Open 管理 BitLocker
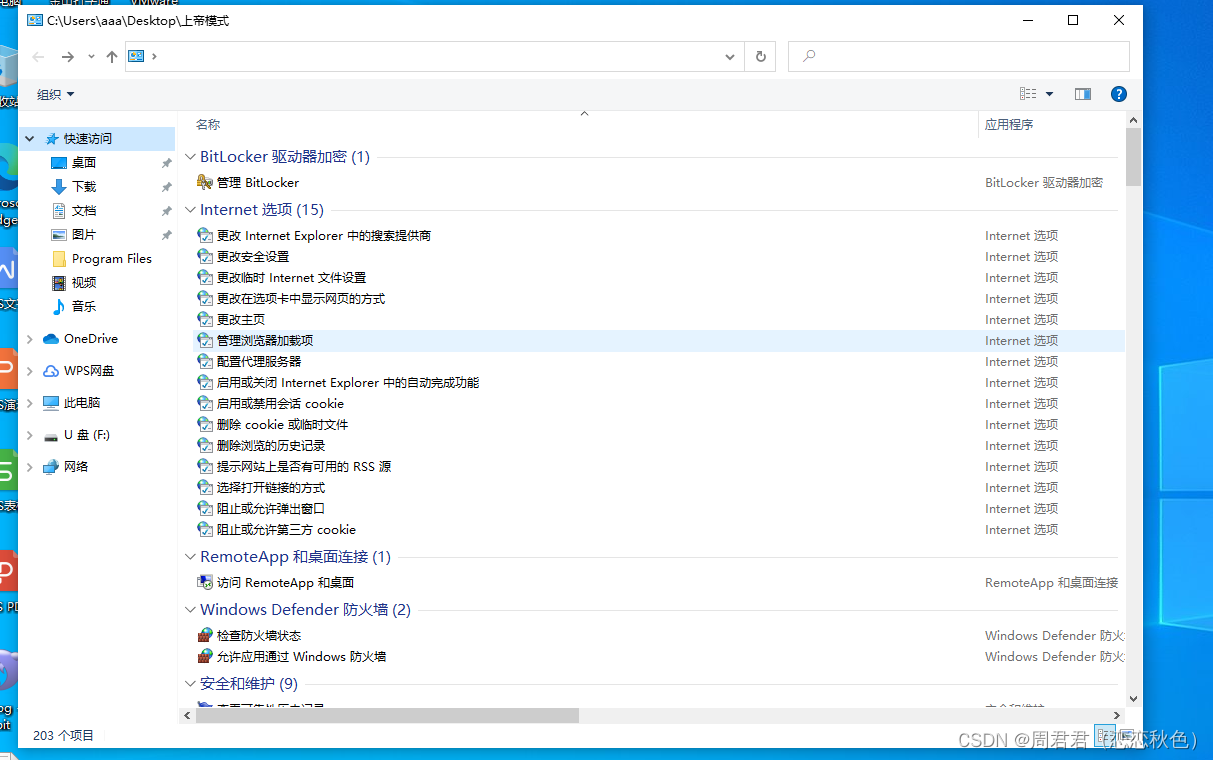 click(259, 182)
